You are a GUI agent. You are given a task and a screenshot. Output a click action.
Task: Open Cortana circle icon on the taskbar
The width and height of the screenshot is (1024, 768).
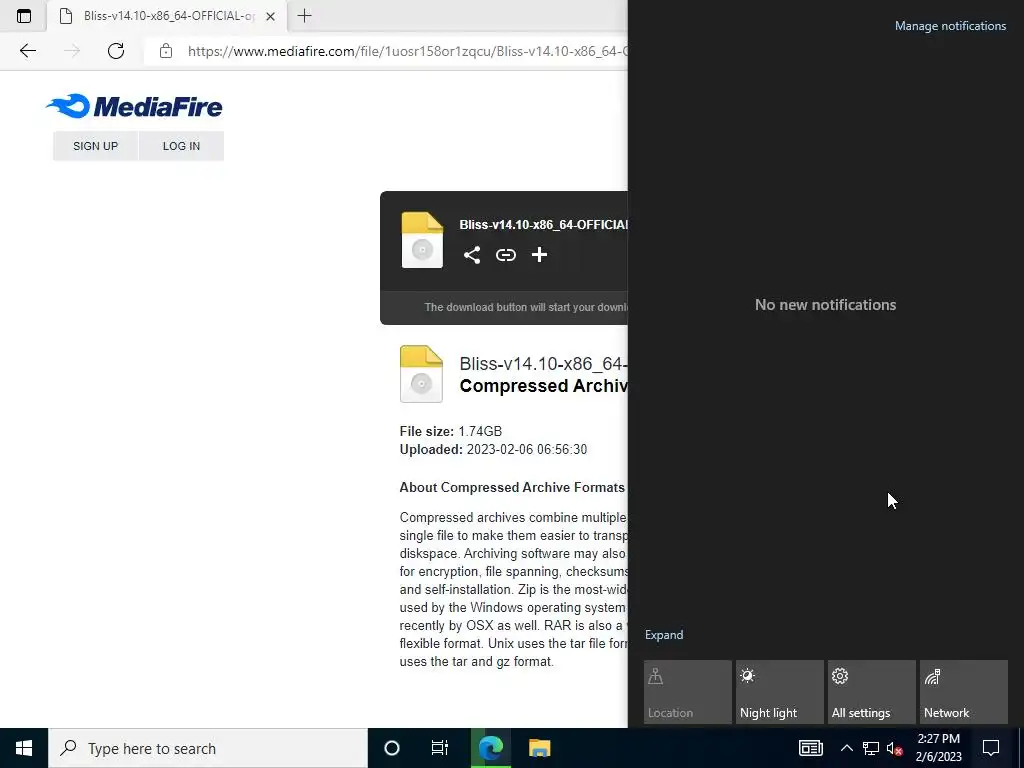[x=391, y=748]
